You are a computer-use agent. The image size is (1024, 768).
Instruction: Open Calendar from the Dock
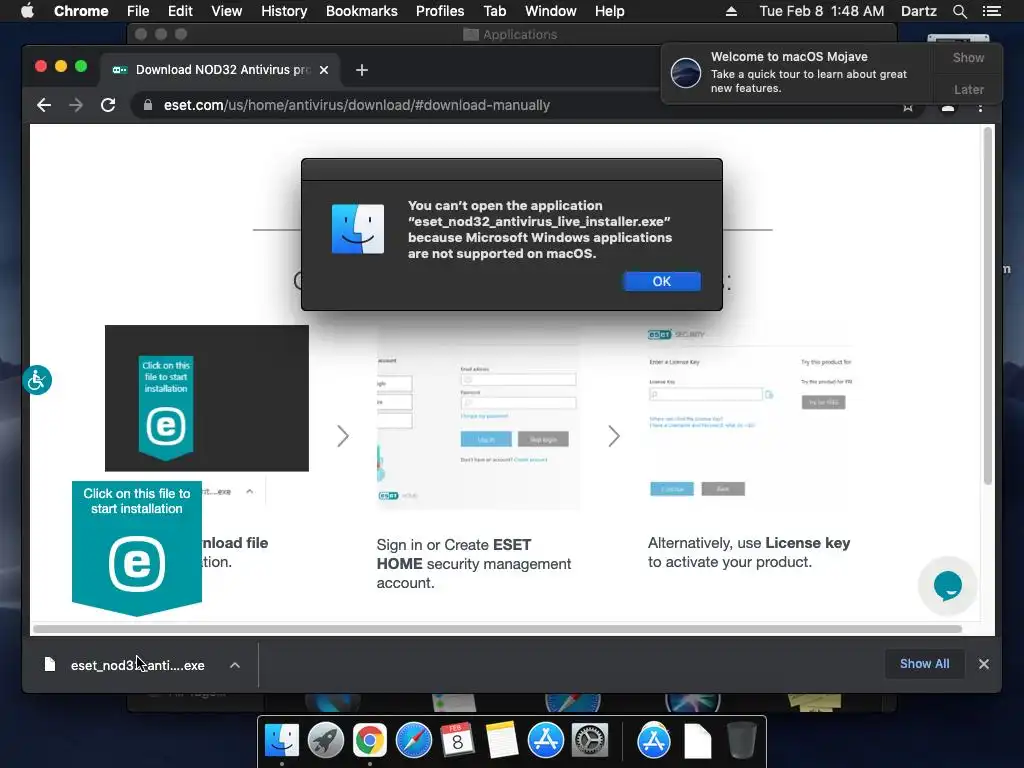tap(457, 741)
